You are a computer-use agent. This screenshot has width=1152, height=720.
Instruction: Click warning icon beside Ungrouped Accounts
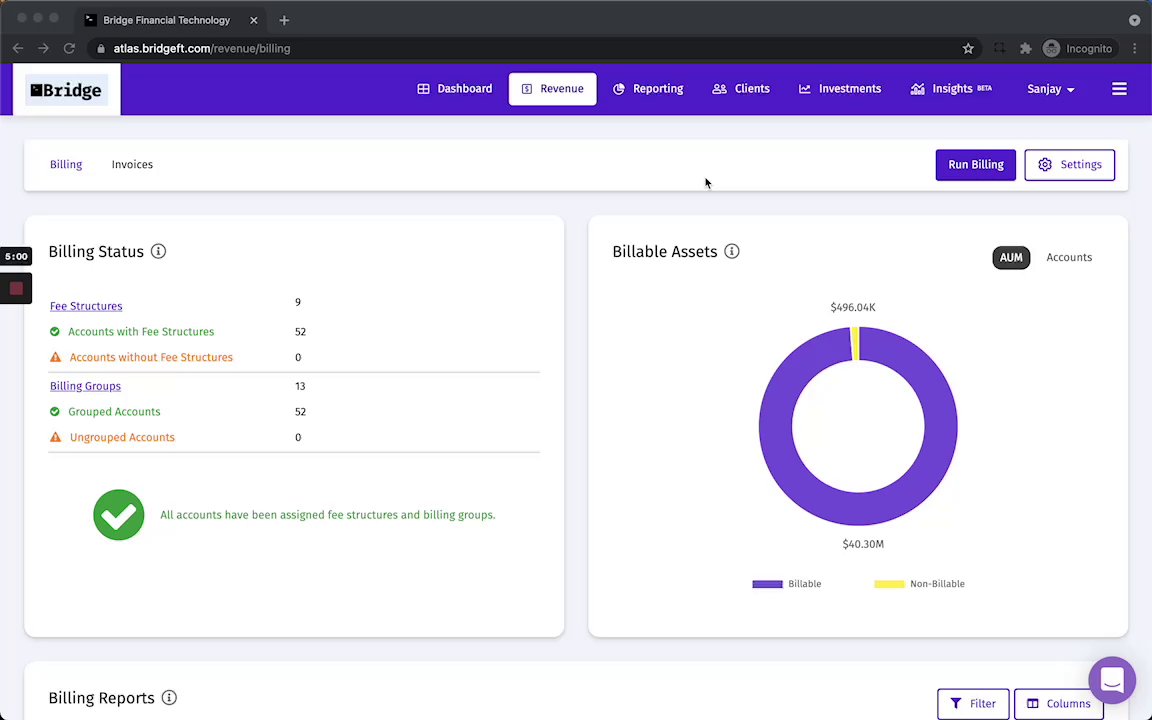55,437
